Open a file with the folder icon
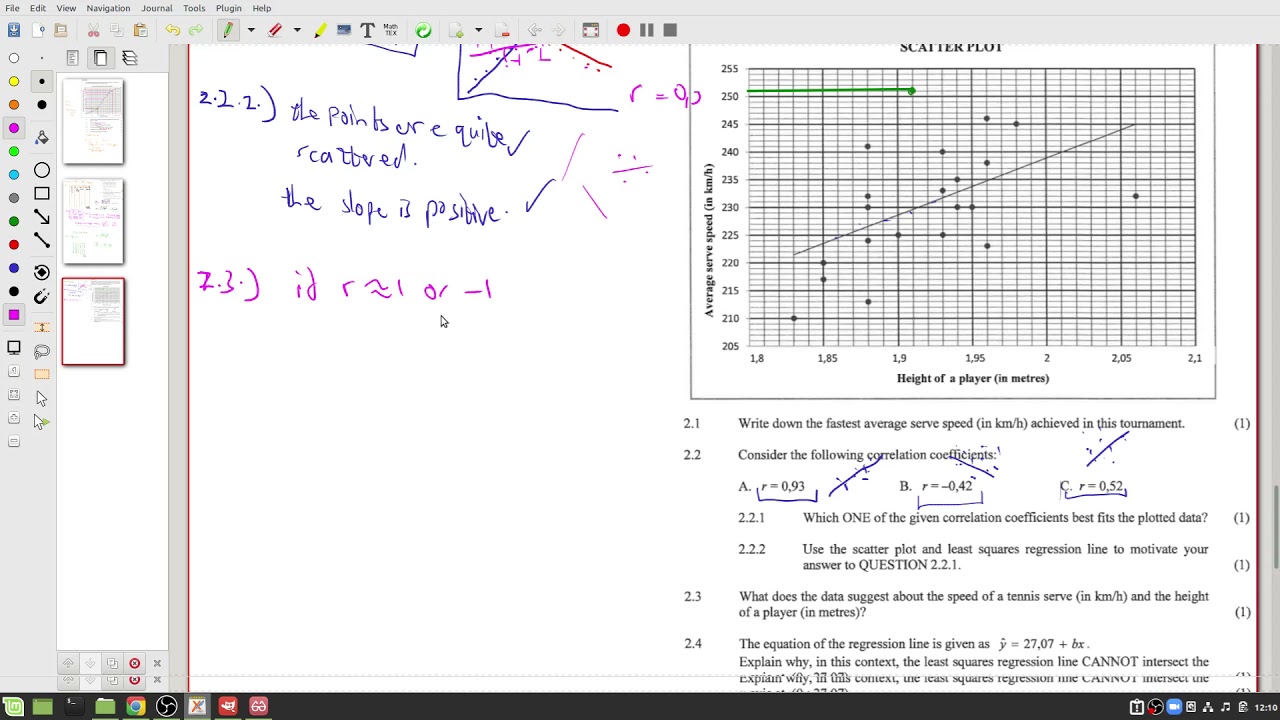The image size is (1280, 720). pos(59,30)
